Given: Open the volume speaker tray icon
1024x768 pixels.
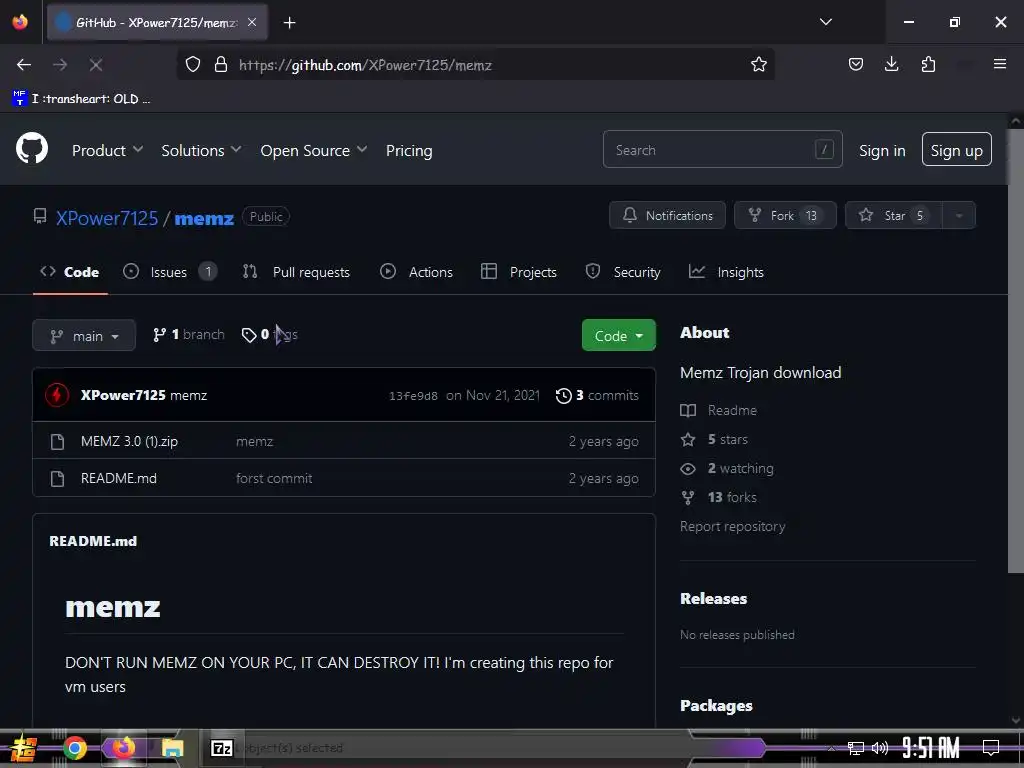Looking at the screenshot, I should [880, 748].
